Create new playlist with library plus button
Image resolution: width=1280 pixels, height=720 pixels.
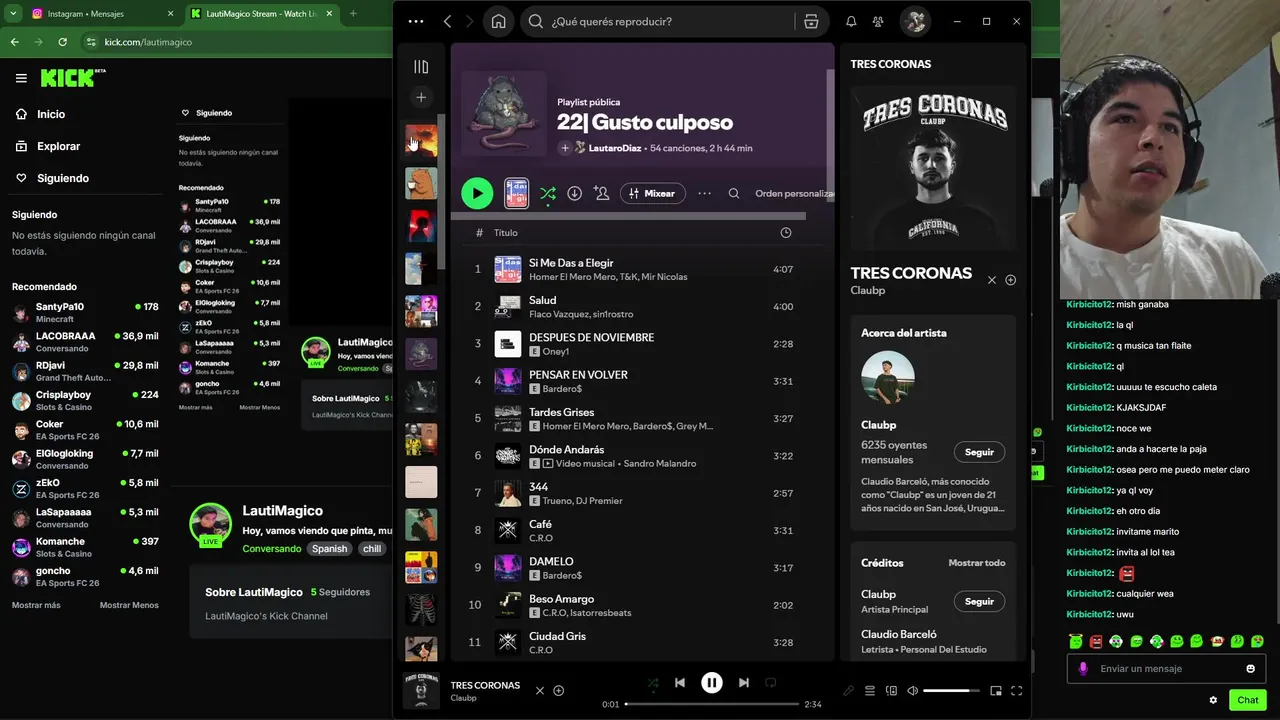pyautogui.click(x=421, y=97)
